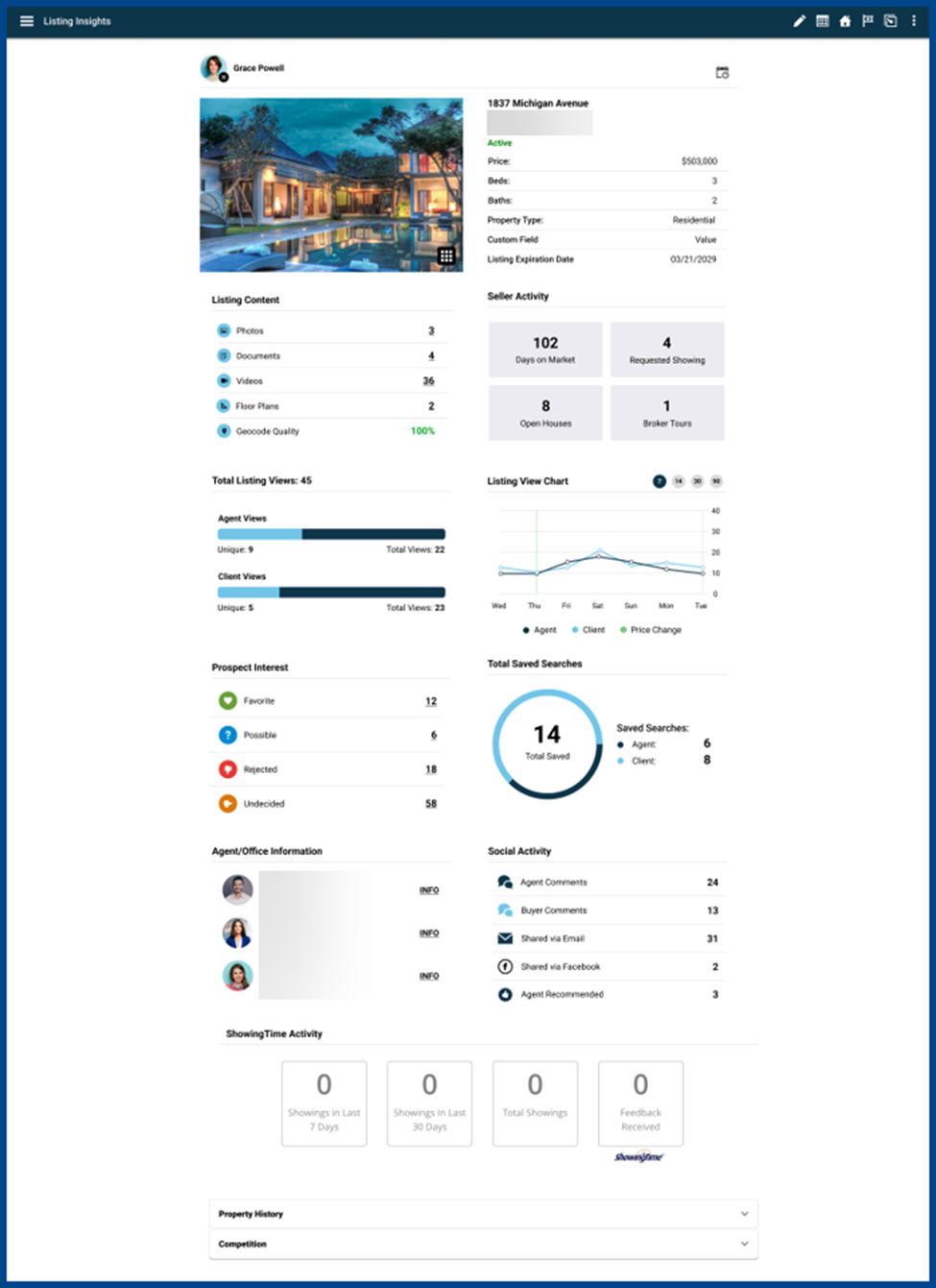This screenshot has width=936, height=1288.
Task: Click the pencil edit icon in header
Action: point(799,21)
